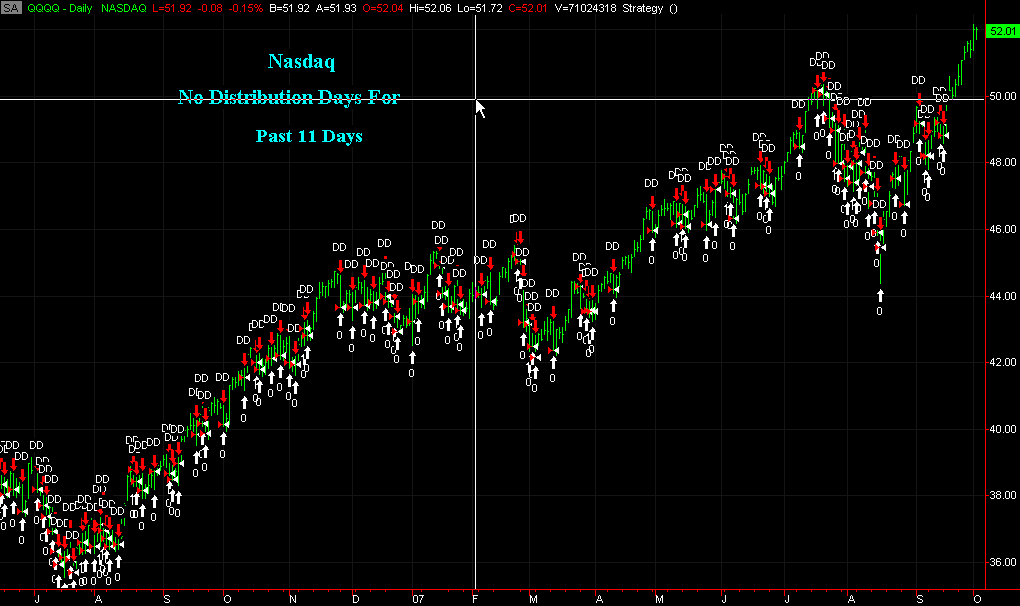The image size is (1020, 606).
Task: Click the 44.00 price axis label
Action: (1002, 296)
